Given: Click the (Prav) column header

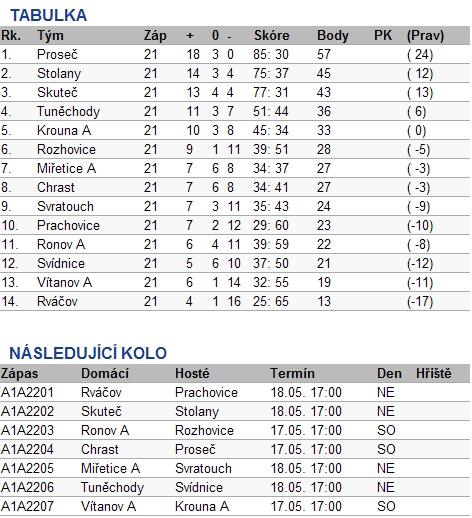Looking at the screenshot, I should (425, 36).
